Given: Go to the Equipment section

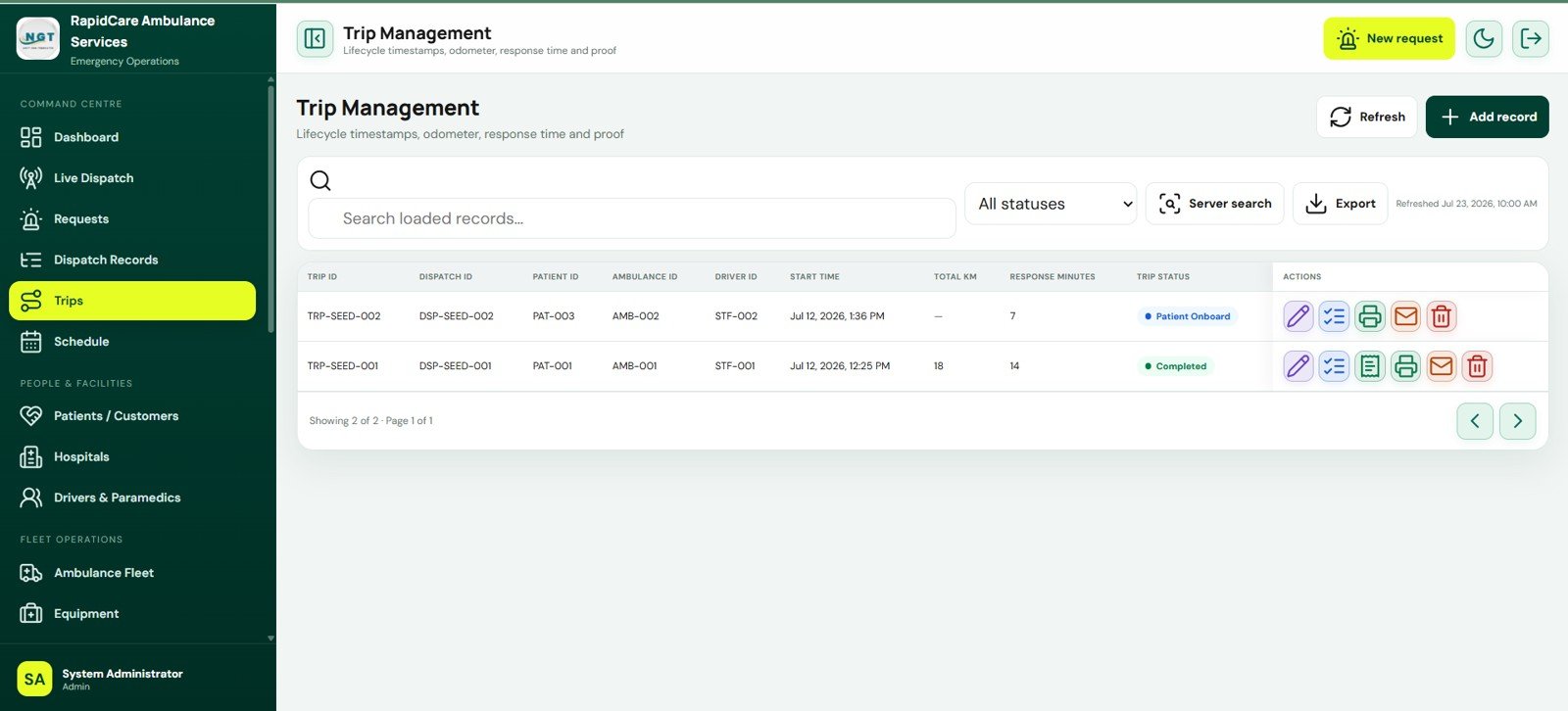Looking at the screenshot, I should tap(132, 614).
